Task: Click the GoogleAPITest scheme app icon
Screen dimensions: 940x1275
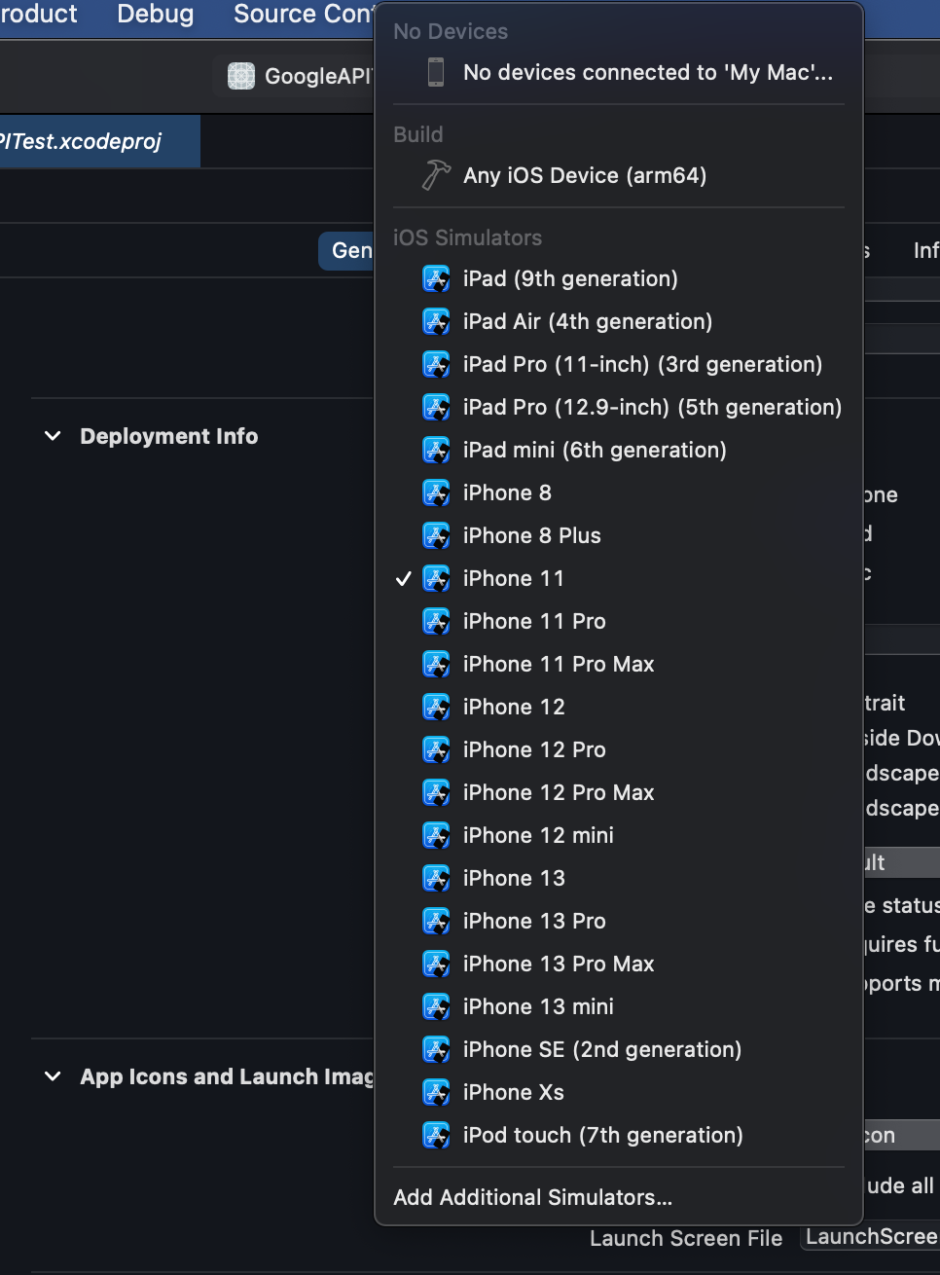Action: pos(241,77)
